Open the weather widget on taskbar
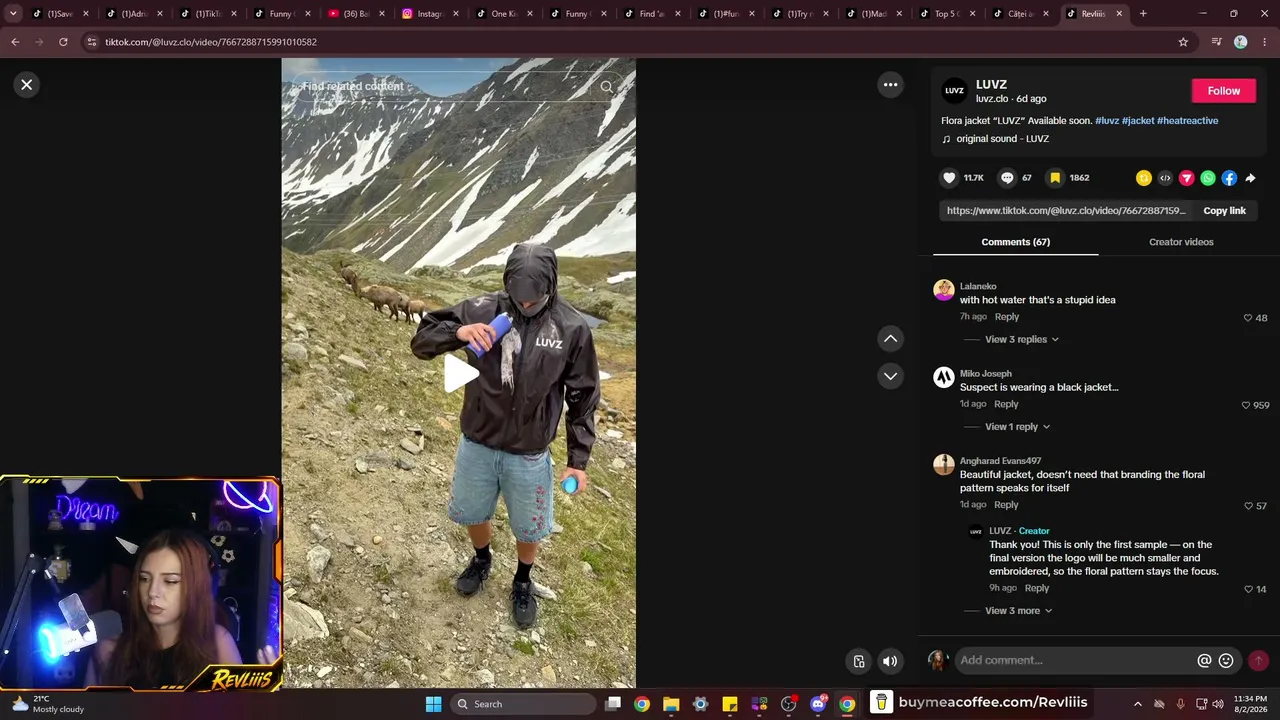The width and height of the screenshot is (1280, 720). (47, 704)
